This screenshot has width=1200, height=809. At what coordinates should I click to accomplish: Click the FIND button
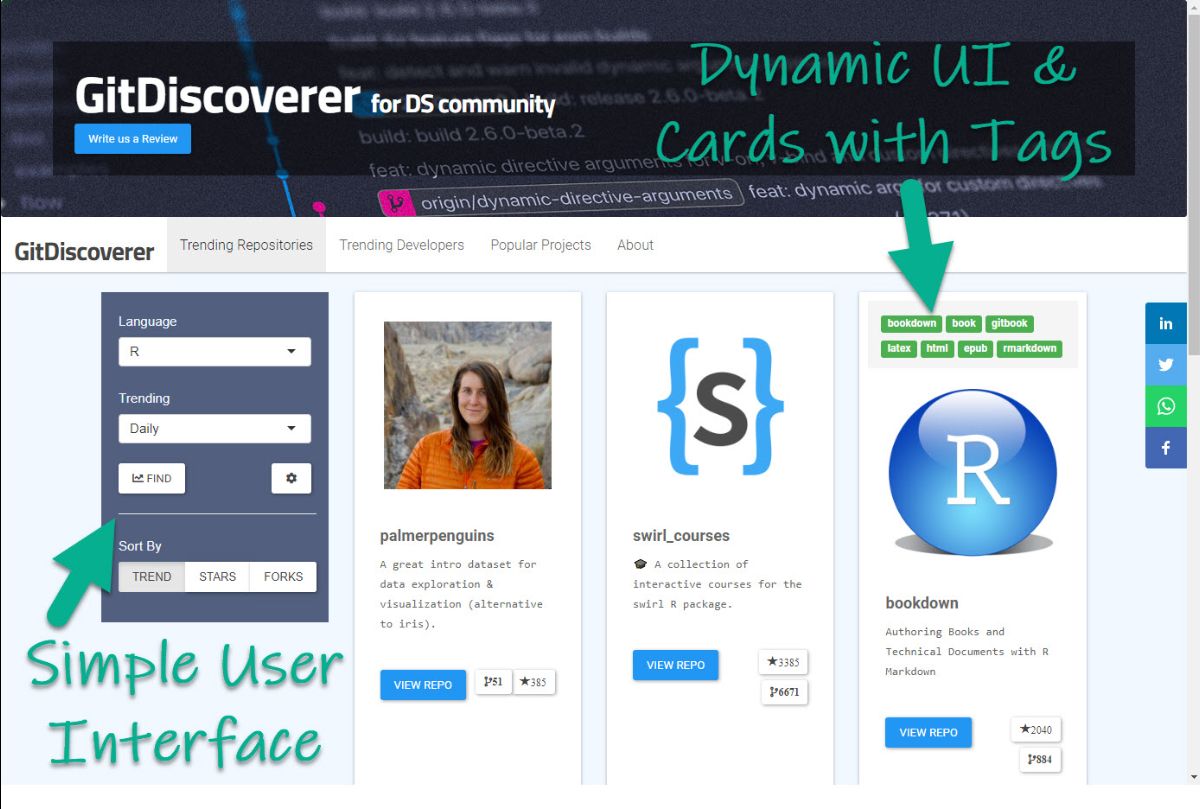[x=152, y=478]
